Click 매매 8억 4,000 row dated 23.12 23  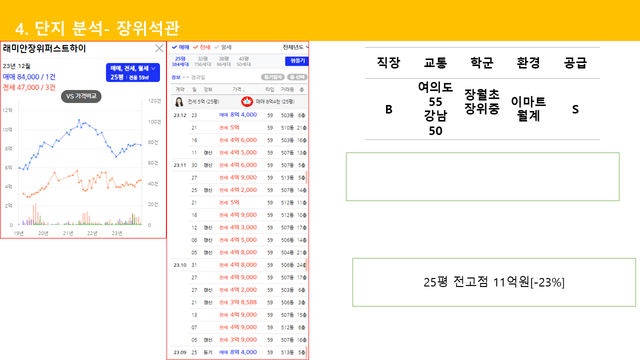[239, 115]
